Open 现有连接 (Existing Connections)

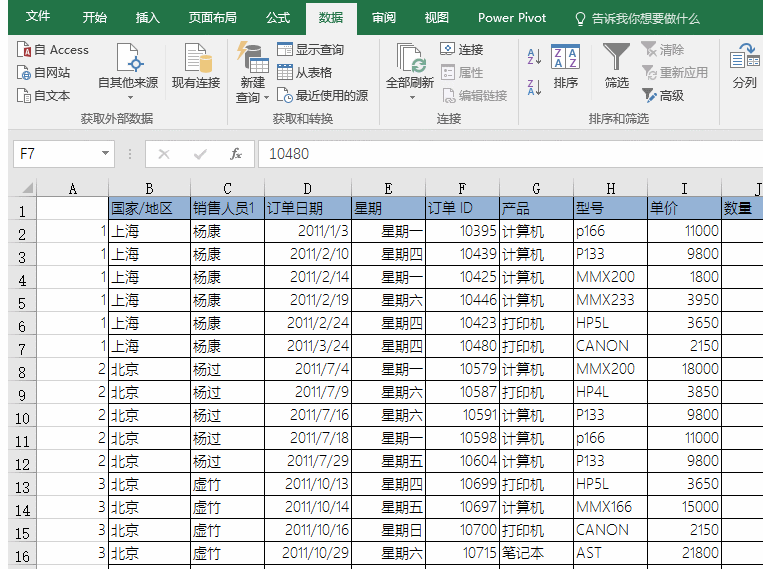pos(196,66)
